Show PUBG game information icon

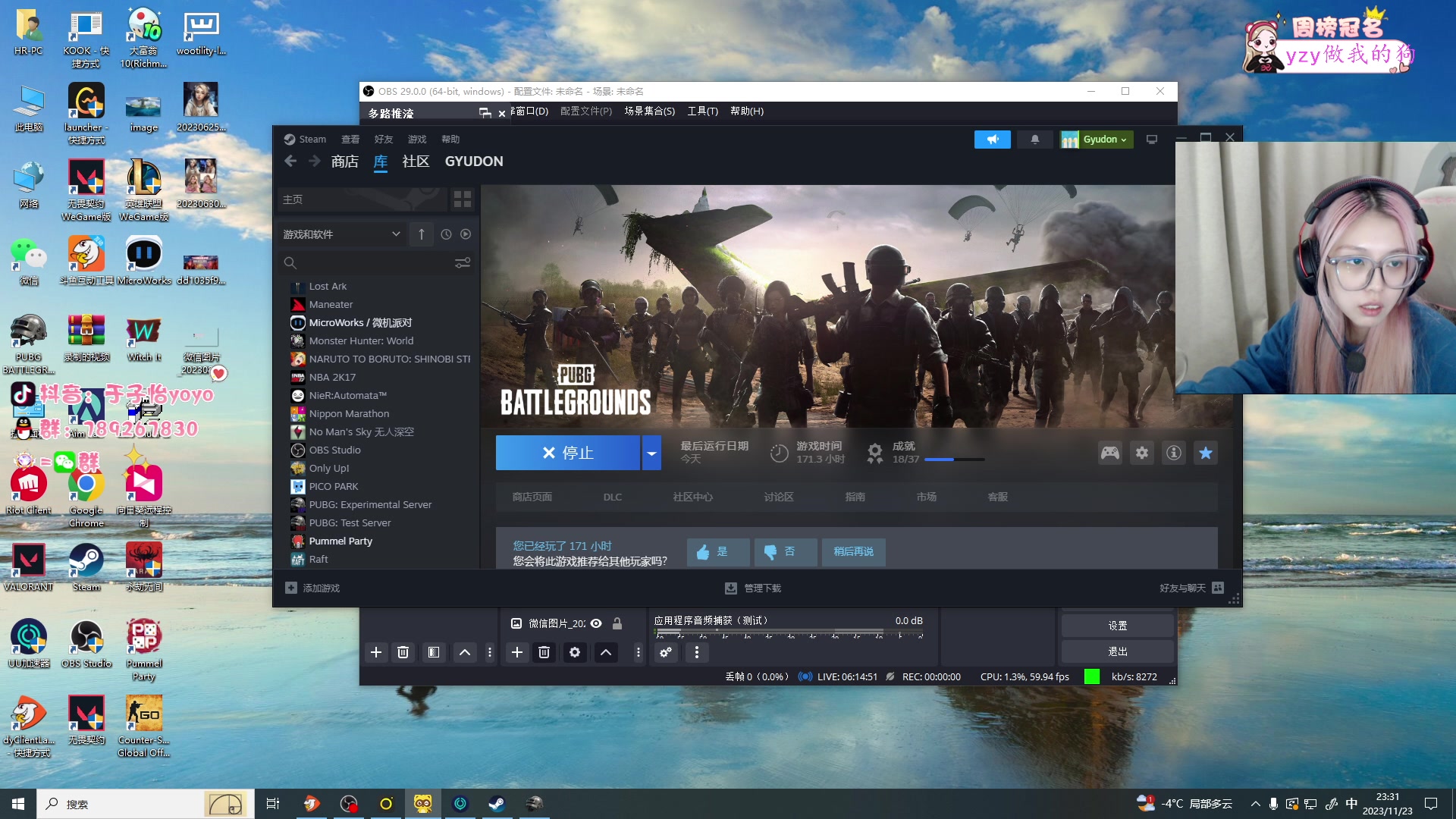tap(1174, 453)
